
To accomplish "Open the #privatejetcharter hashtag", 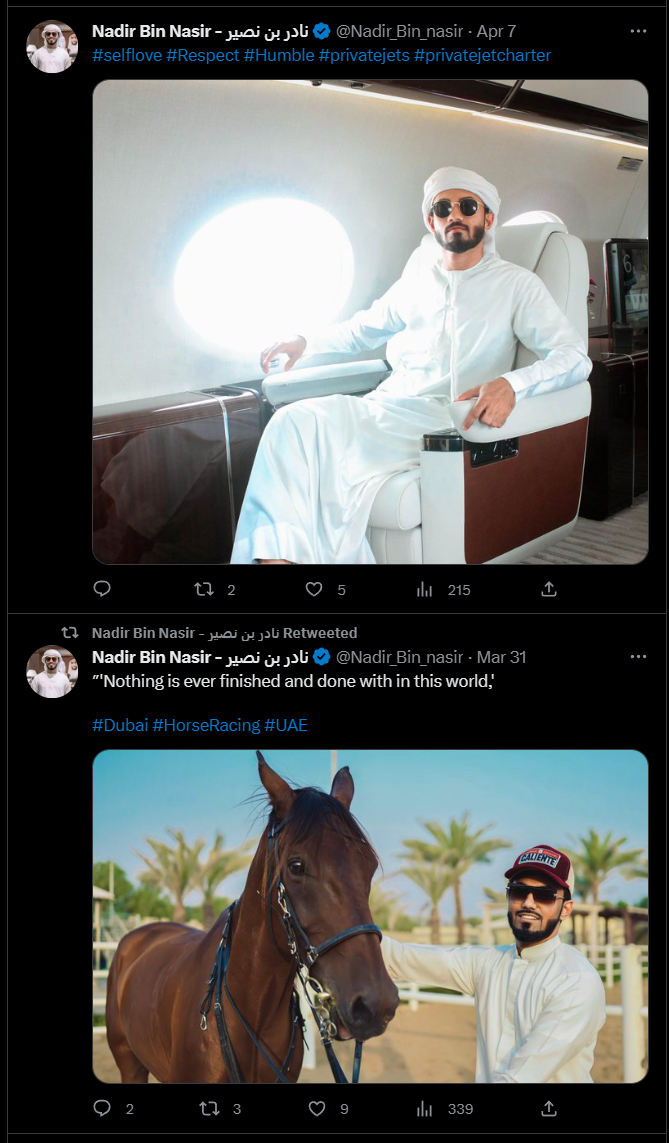I will coord(482,56).
